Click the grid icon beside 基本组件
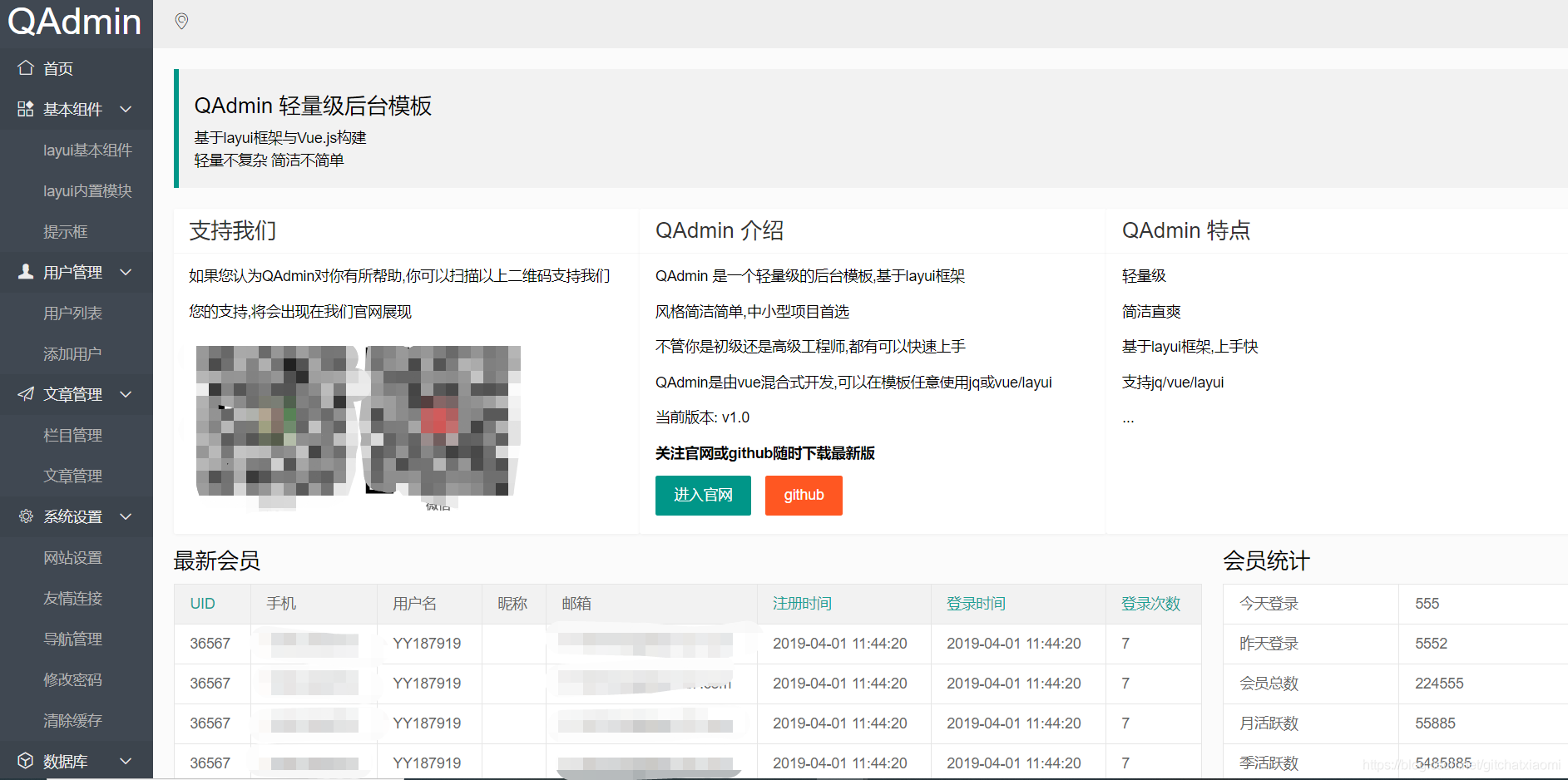1568x780 pixels. [26, 109]
